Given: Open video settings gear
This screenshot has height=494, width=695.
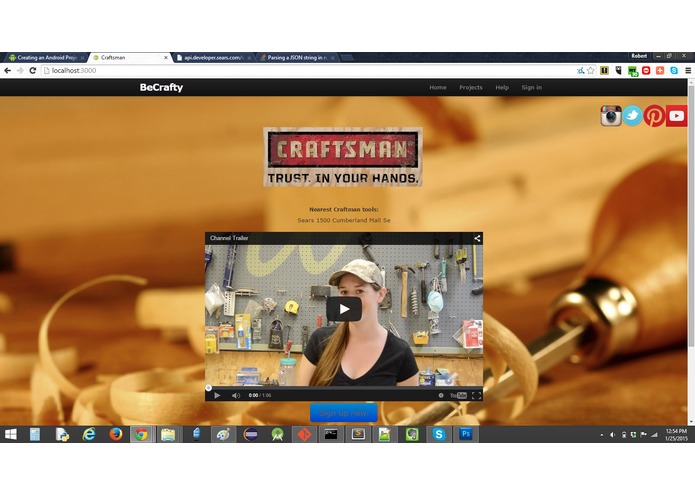Looking at the screenshot, I should pos(441,395).
